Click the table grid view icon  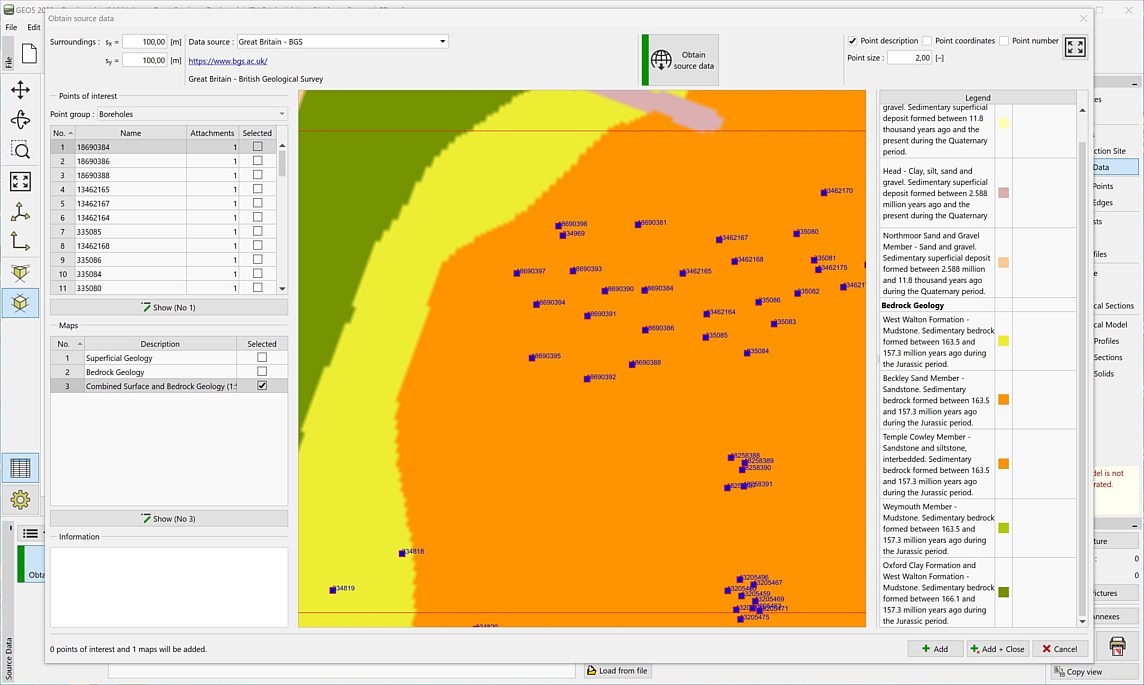coord(20,468)
